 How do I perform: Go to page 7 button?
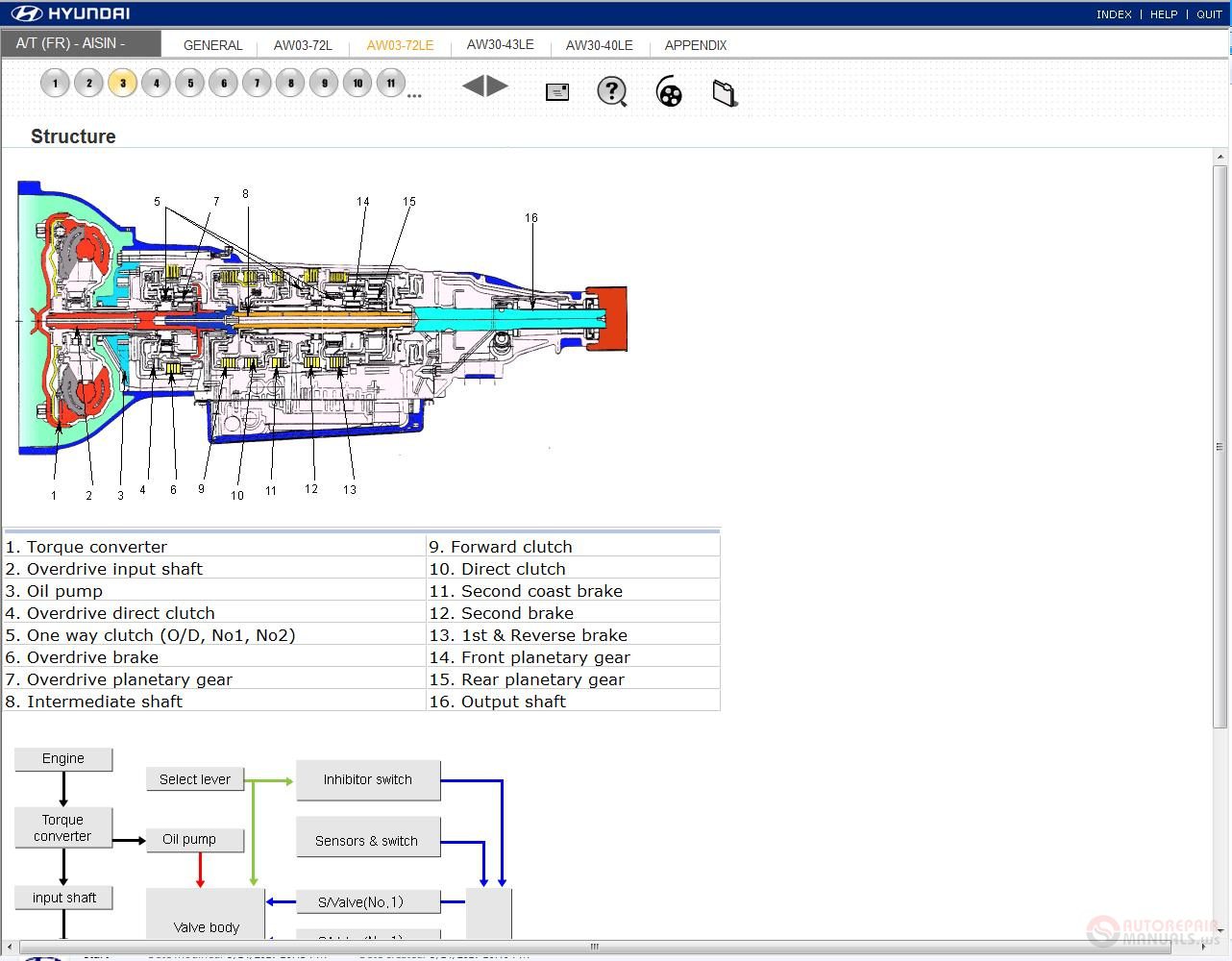(x=257, y=84)
